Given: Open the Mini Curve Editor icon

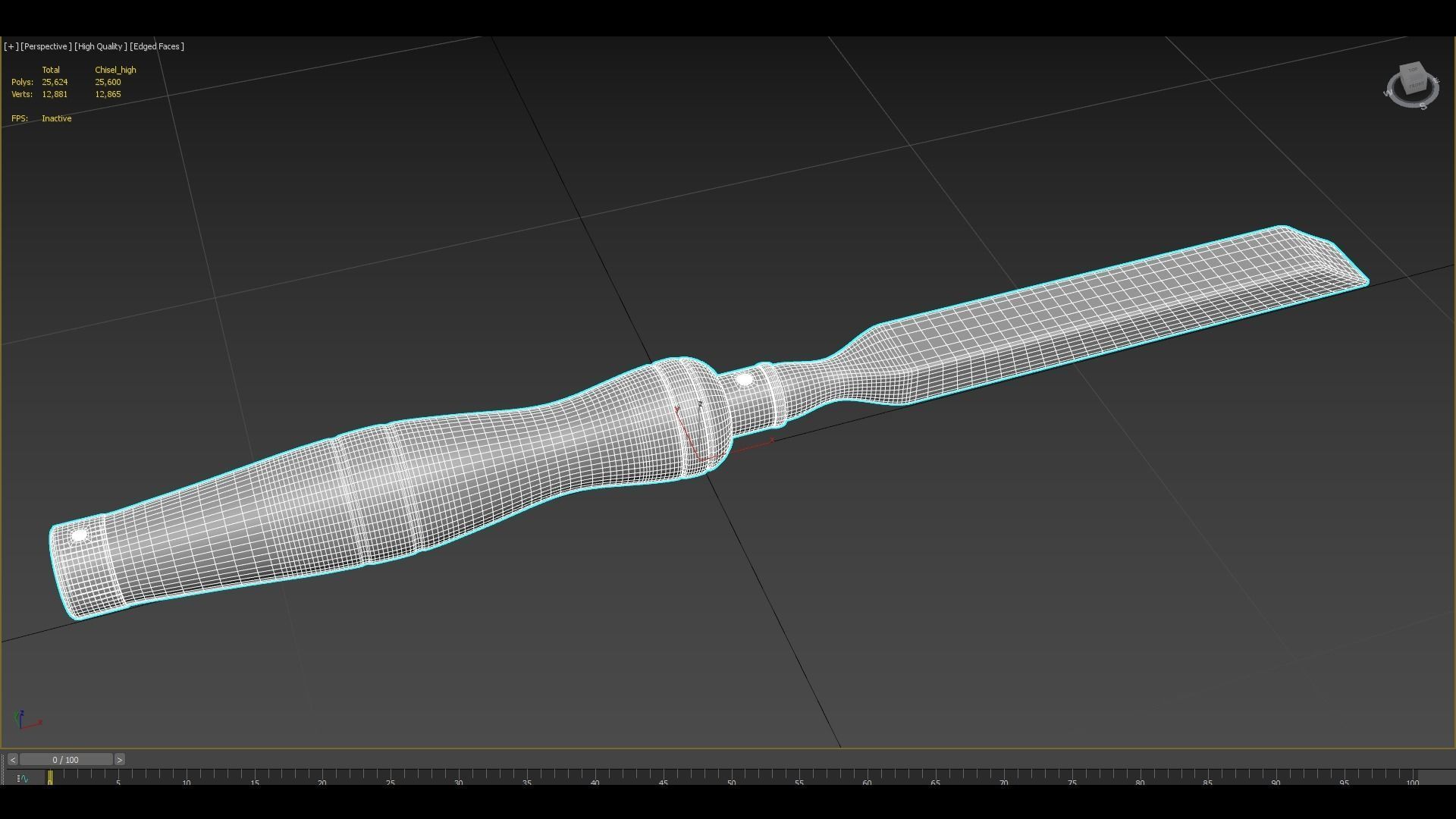Looking at the screenshot, I should pos(23,778).
